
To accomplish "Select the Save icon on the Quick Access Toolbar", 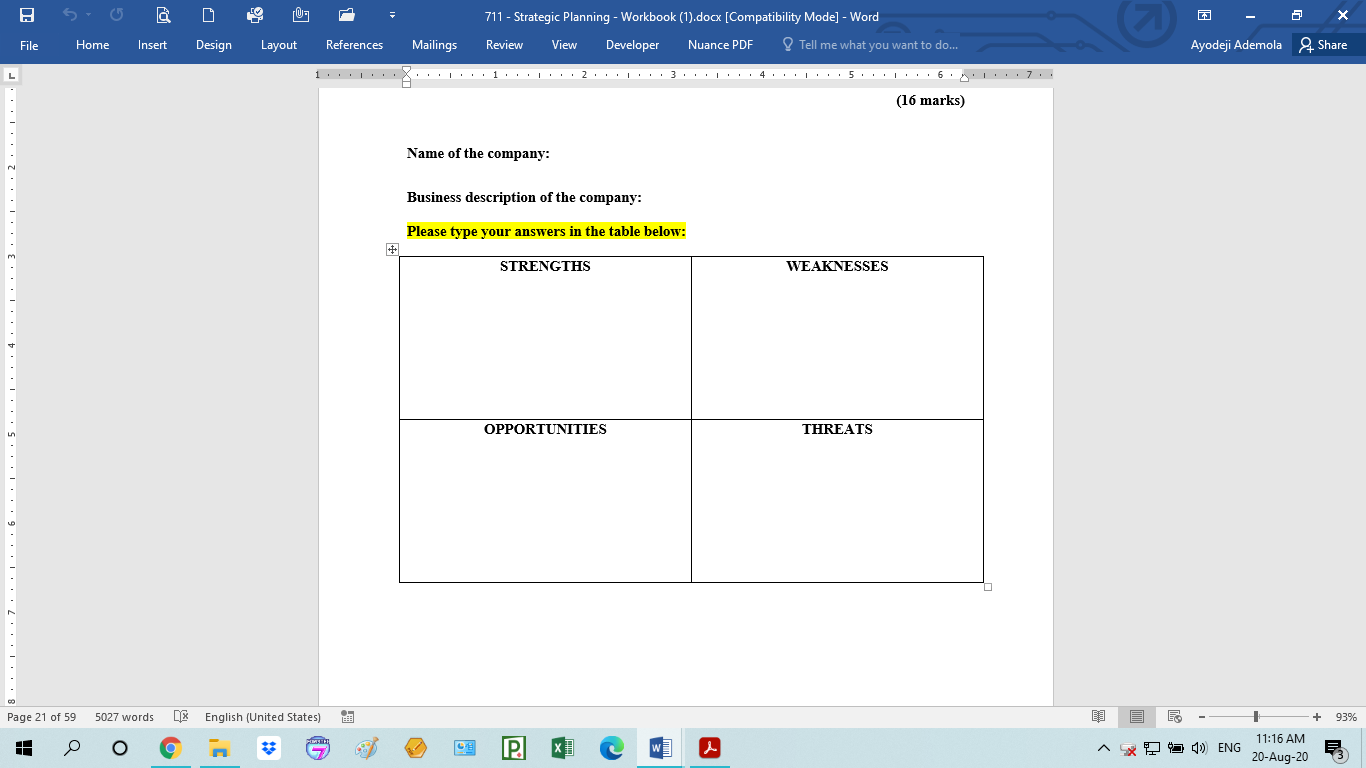I will click(x=27, y=15).
